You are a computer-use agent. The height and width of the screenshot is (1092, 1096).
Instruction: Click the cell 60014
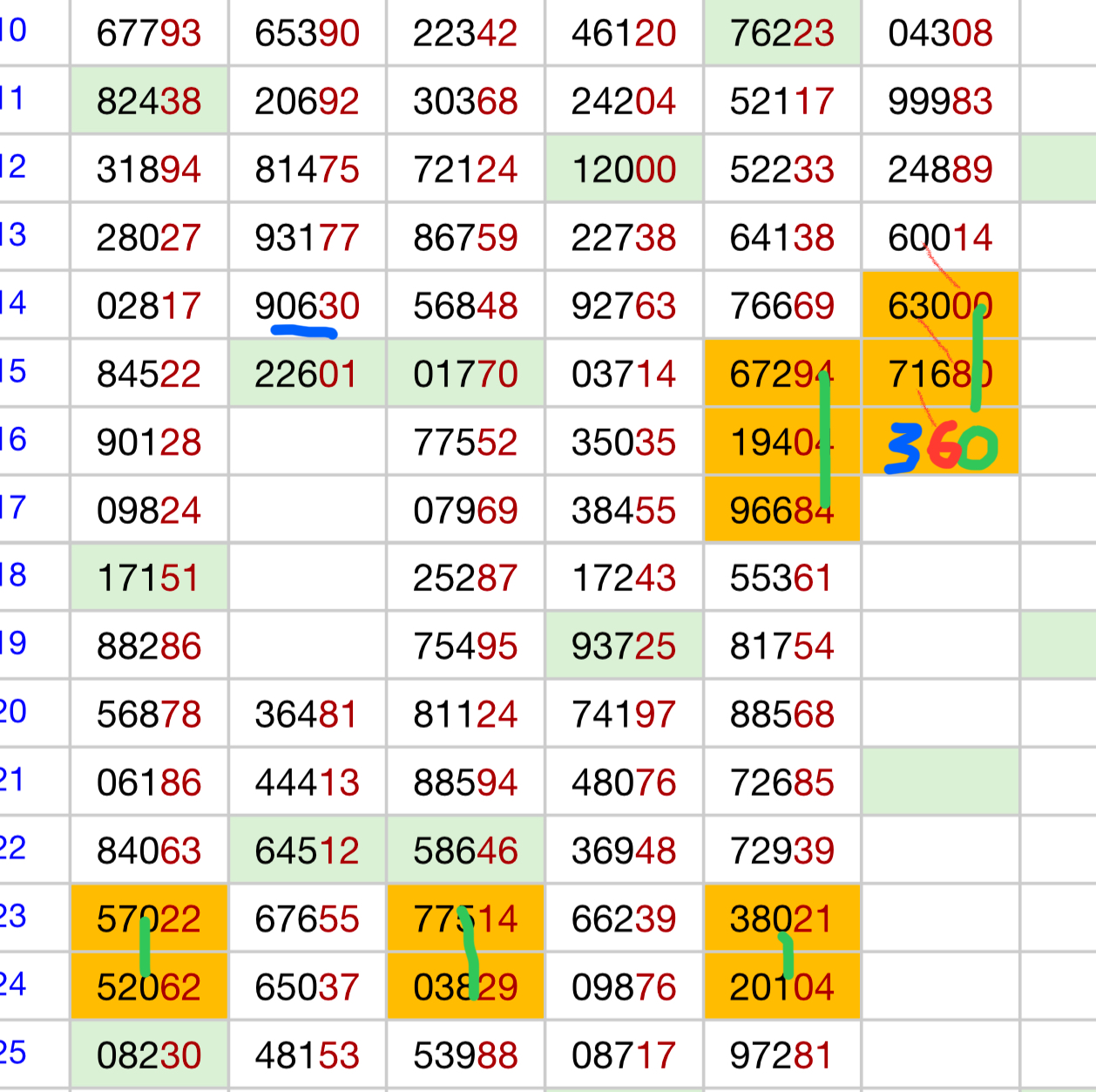pyautogui.click(x=940, y=237)
